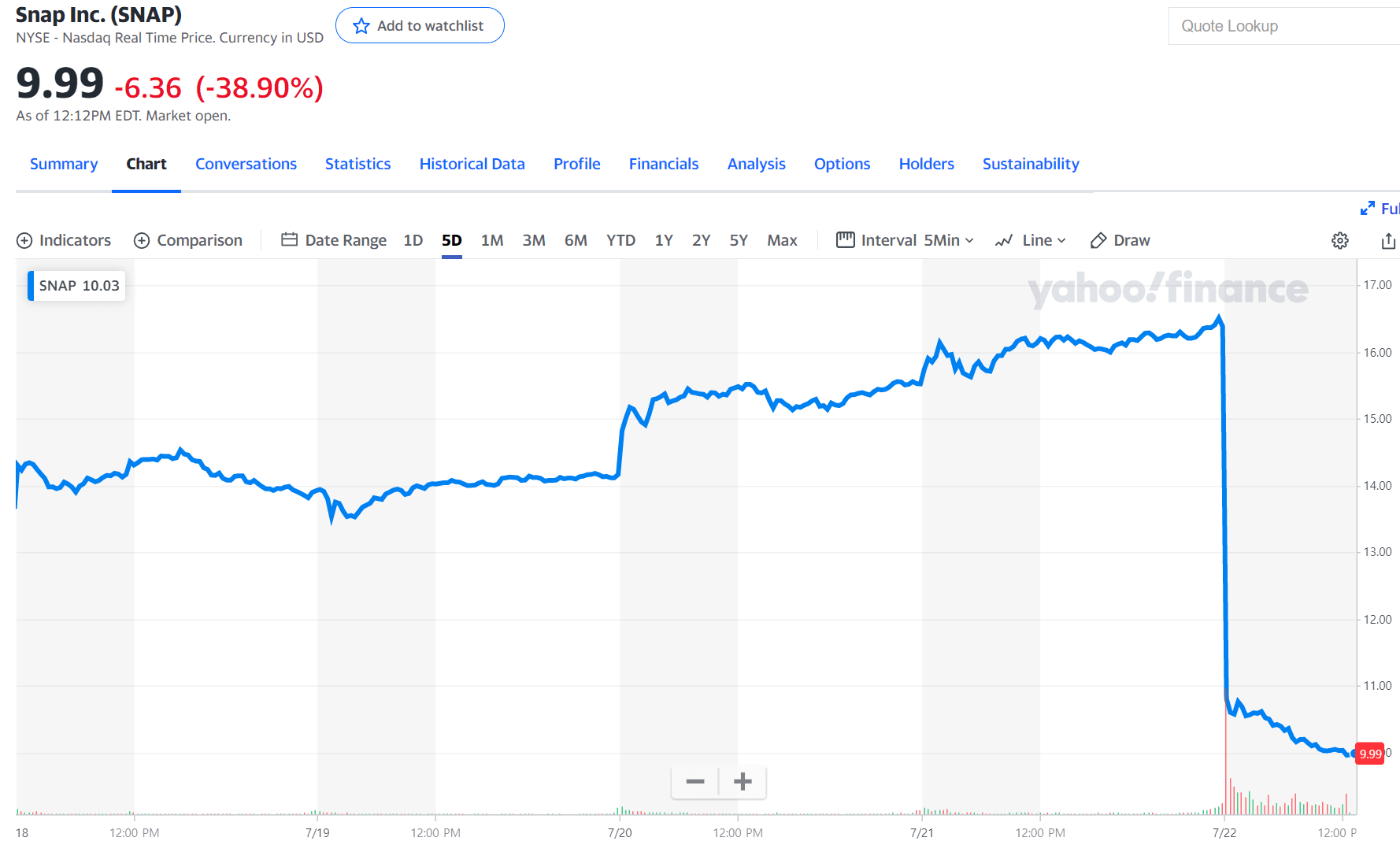The width and height of the screenshot is (1400, 845).
Task: Click the Comparison label
Action: pos(199,240)
